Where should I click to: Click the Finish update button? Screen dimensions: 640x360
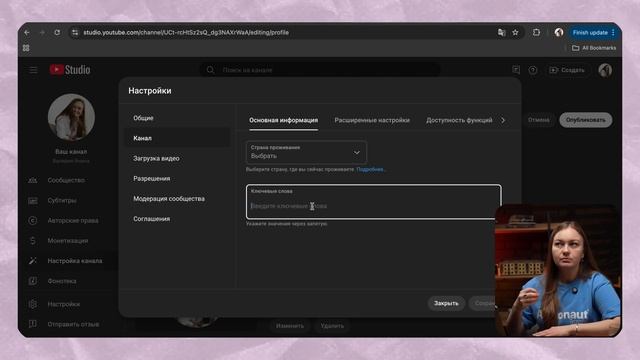[x=590, y=32]
